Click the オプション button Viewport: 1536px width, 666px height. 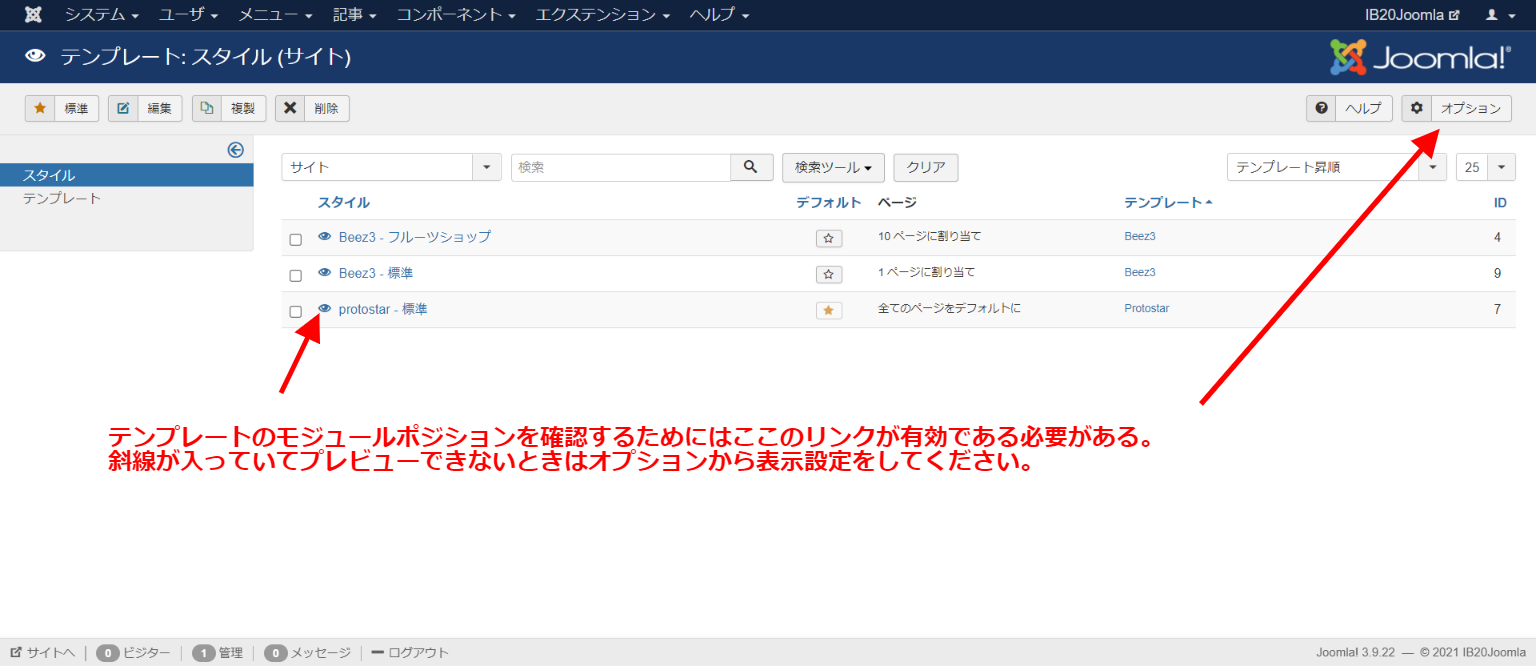click(1457, 108)
